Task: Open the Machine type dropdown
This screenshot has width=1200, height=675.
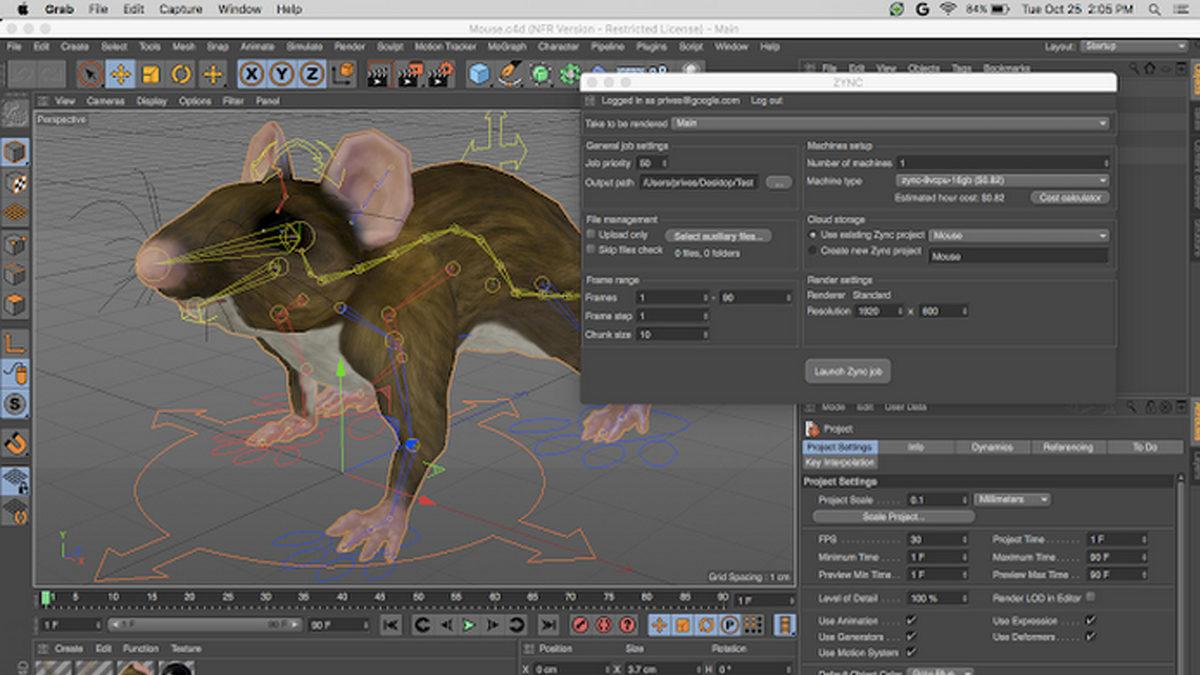Action: click(x=1002, y=181)
